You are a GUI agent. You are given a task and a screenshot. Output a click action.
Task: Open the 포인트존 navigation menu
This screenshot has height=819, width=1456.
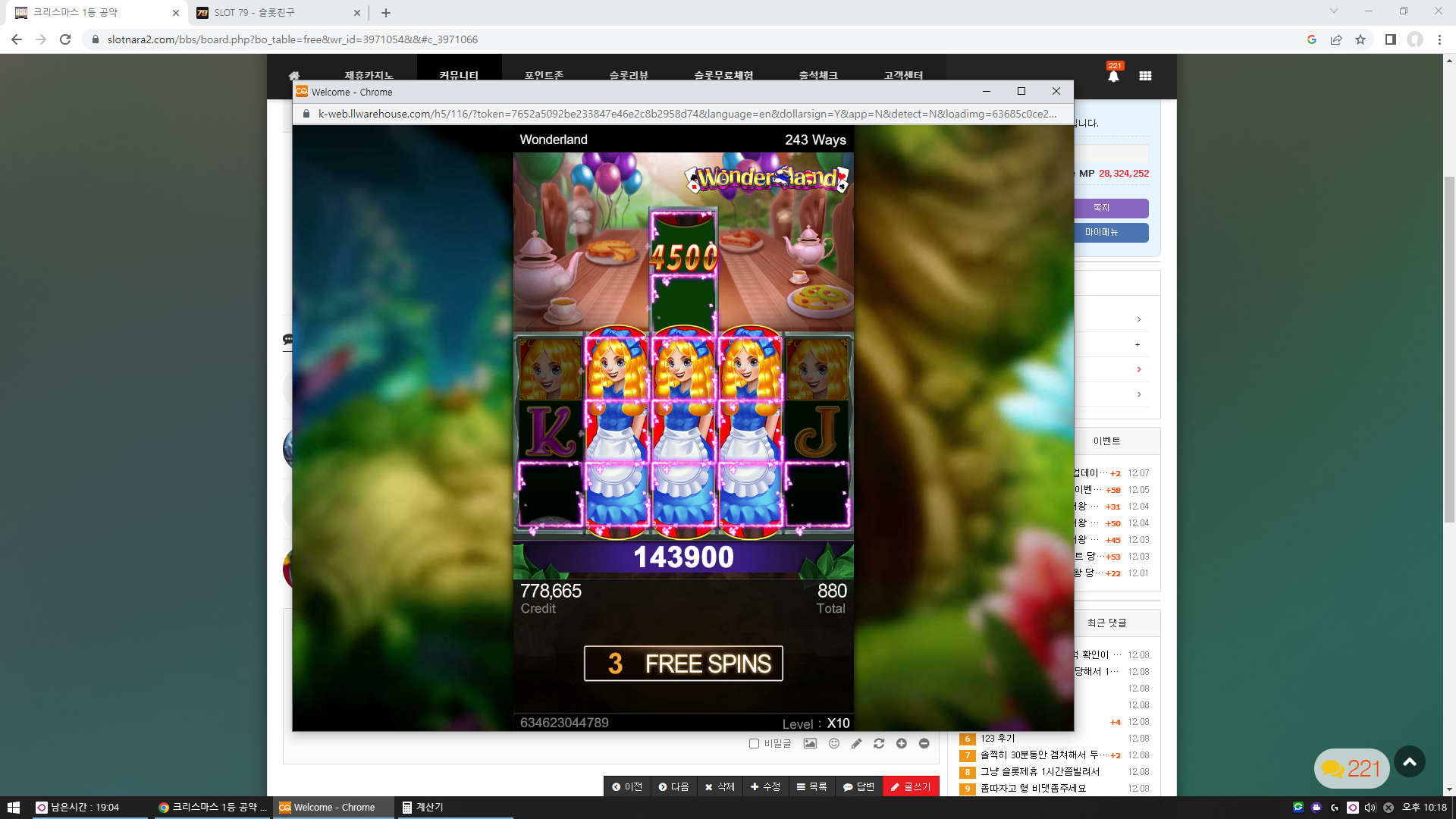point(544,75)
